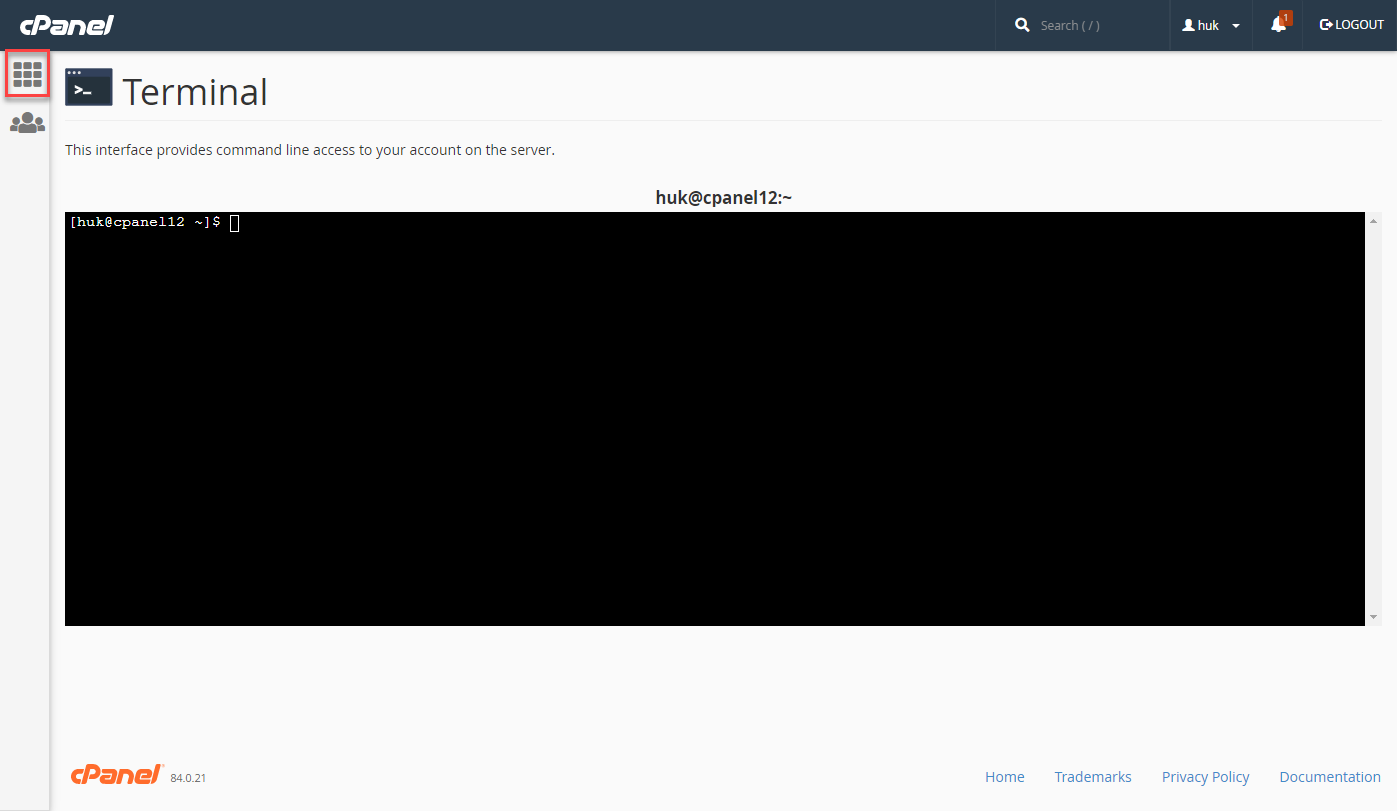Click the Terminal page icon
The image size is (1397, 811).
pyautogui.click(x=89, y=87)
